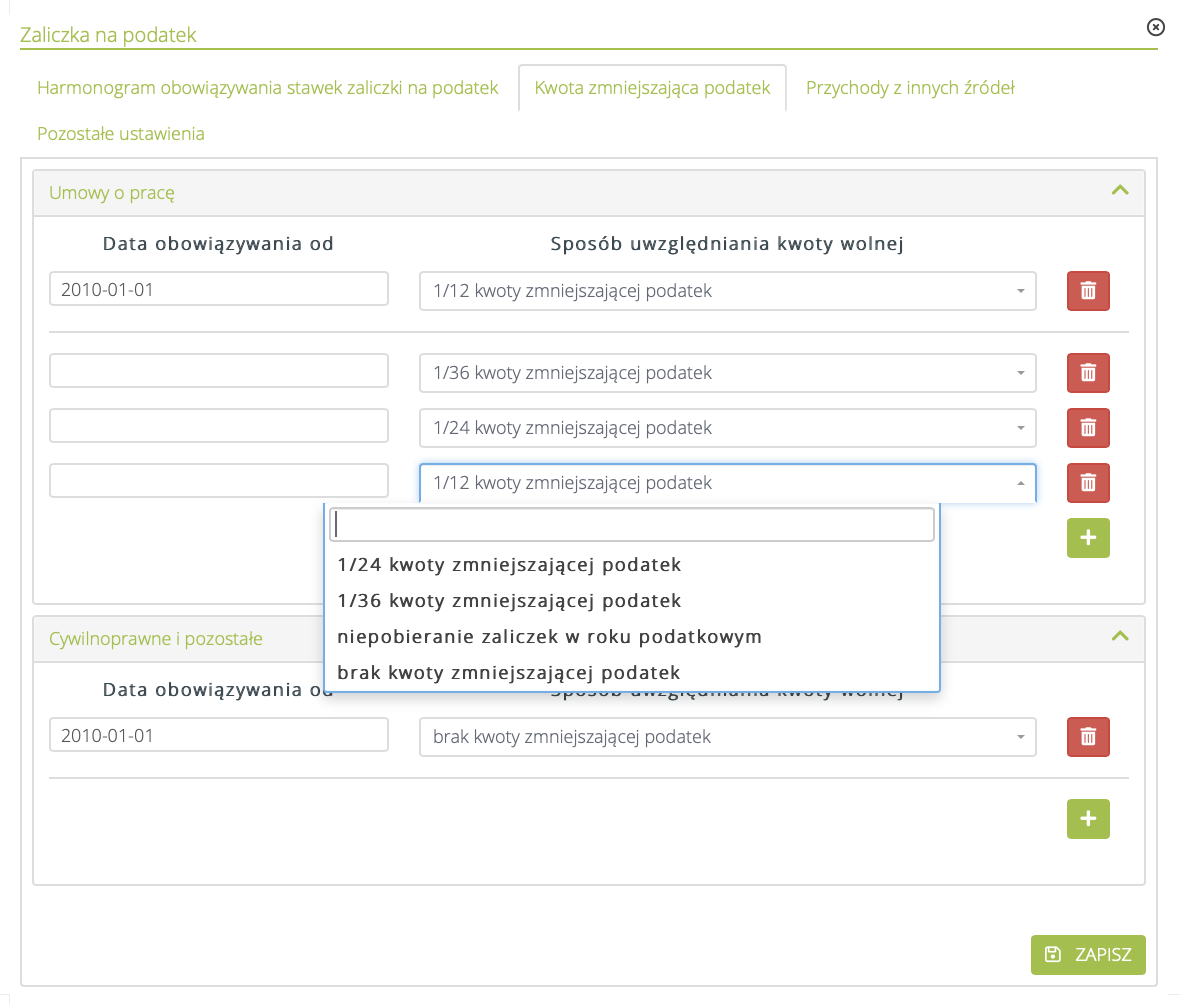This screenshot has height=1004, width=1180.
Task: Save changes with the ZAPISZ button
Action: click(x=1087, y=954)
